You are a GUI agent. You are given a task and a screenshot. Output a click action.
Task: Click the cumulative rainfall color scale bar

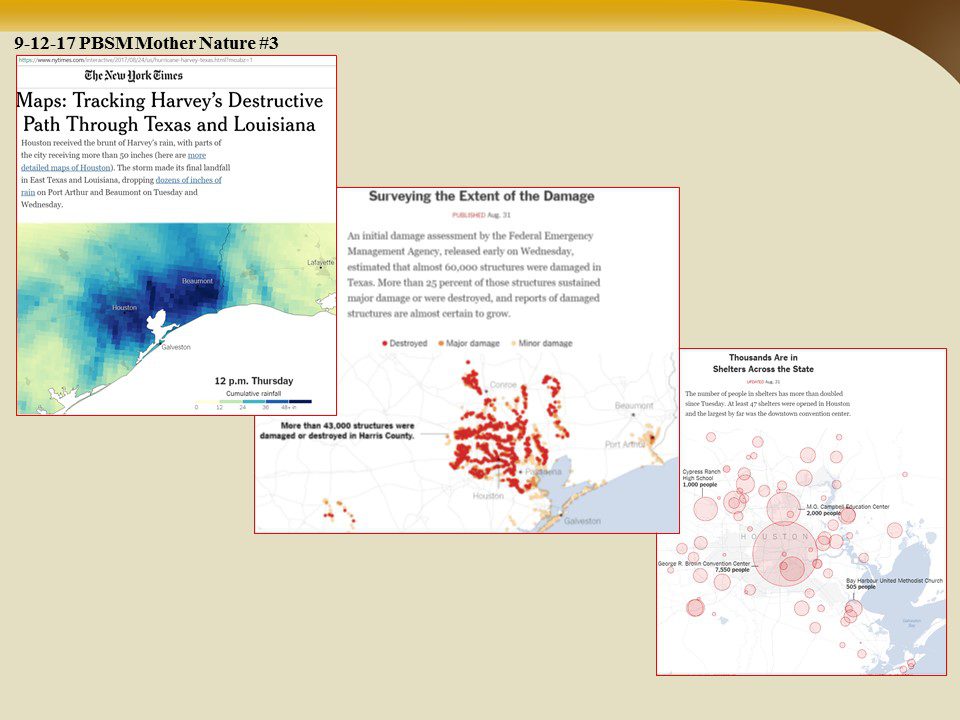pyautogui.click(x=254, y=402)
